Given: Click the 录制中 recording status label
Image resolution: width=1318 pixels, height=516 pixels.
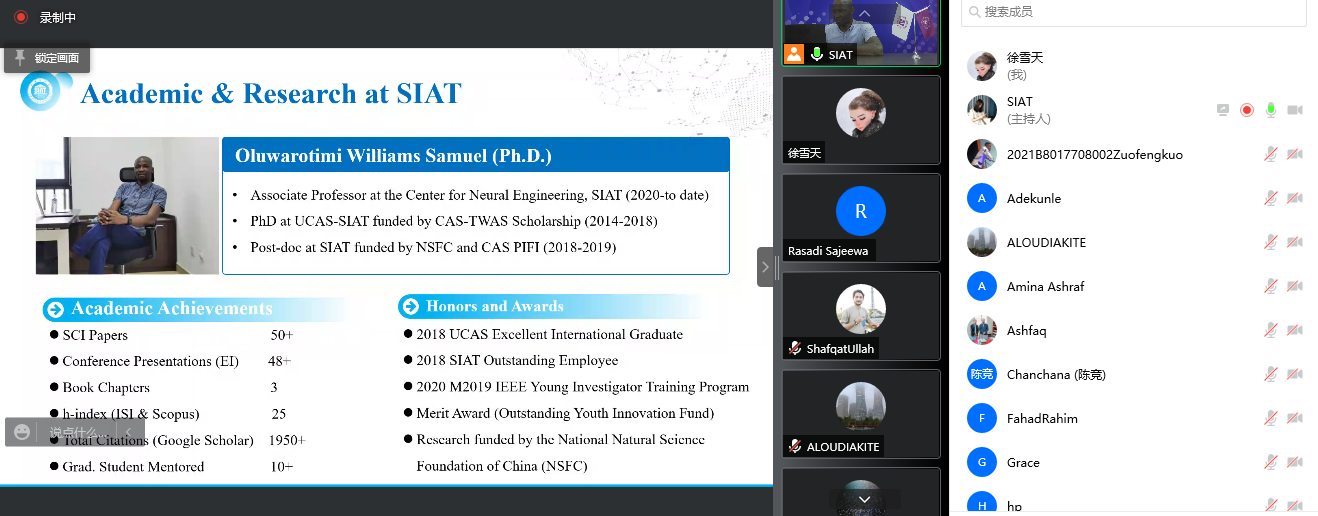Looking at the screenshot, I should pyautogui.click(x=58, y=18).
